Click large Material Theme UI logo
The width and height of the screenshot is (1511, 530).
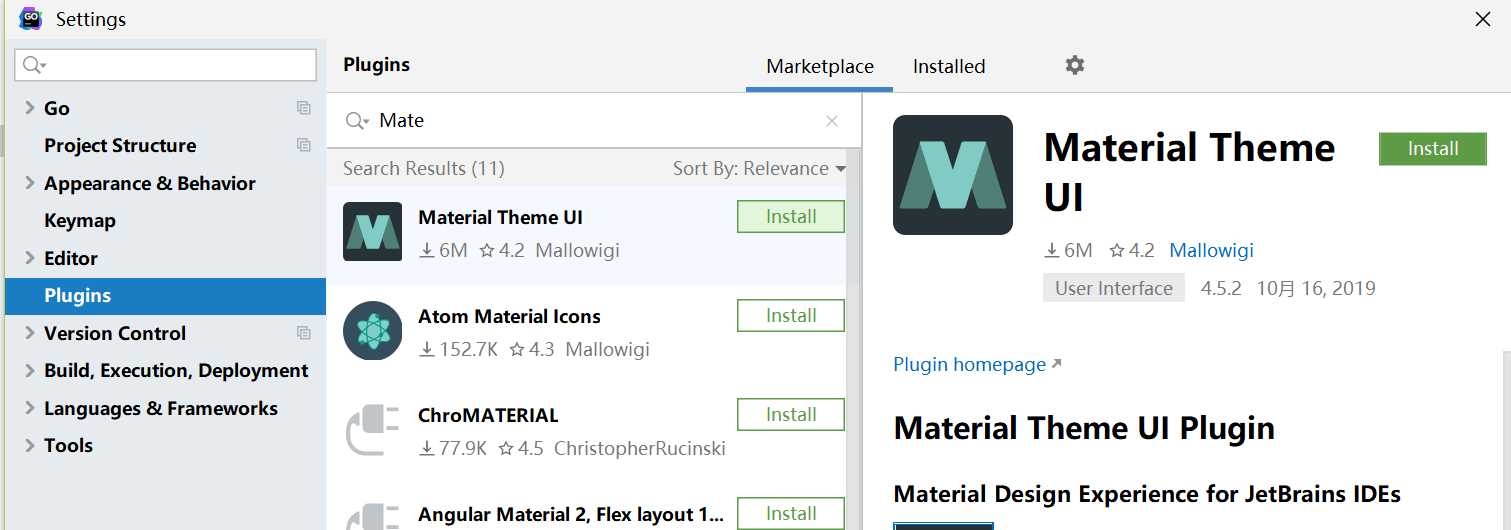tap(953, 175)
